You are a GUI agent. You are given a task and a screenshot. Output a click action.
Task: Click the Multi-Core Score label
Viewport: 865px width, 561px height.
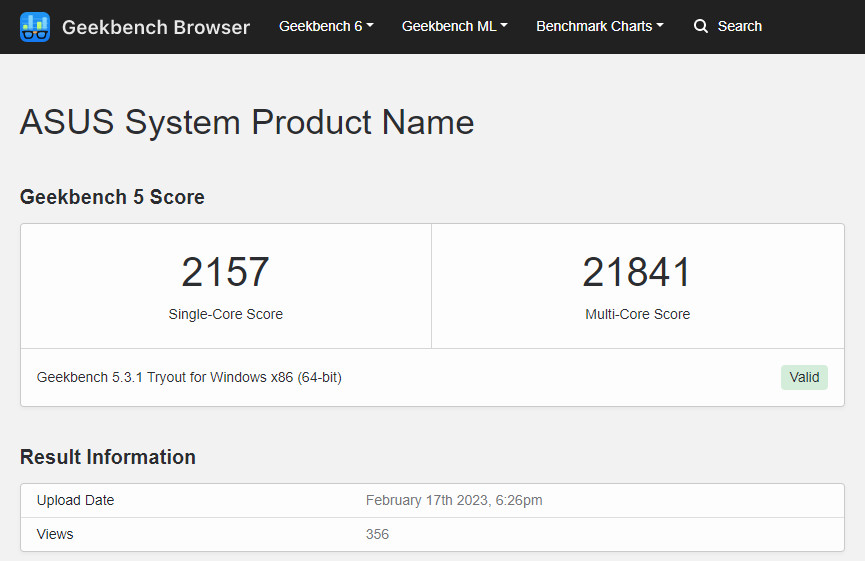pyautogui.click(x=638, y=314)
